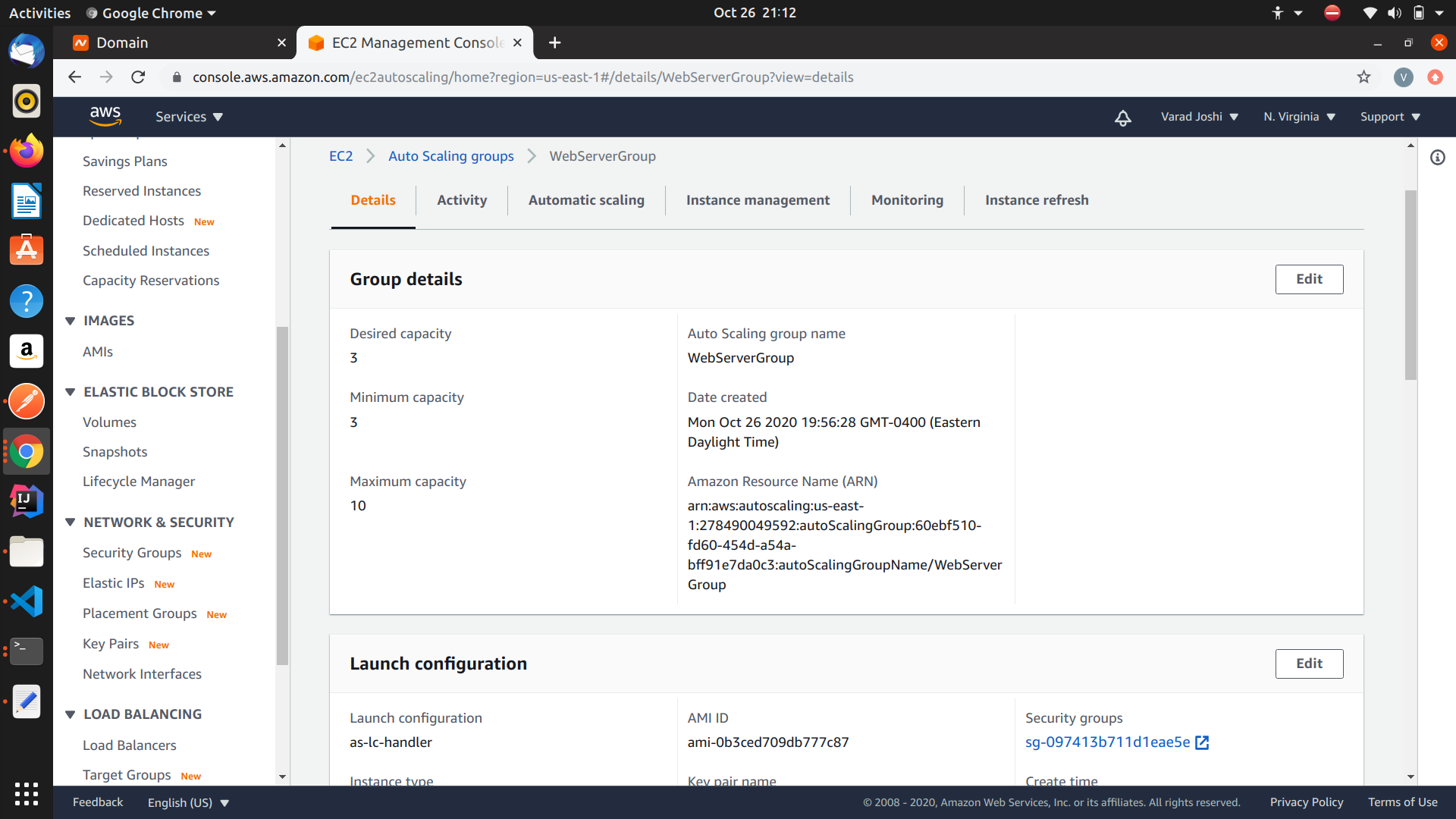Expand the Services dropdown menu
This screenshot has width=1456, height=819.
coord(189,117)
